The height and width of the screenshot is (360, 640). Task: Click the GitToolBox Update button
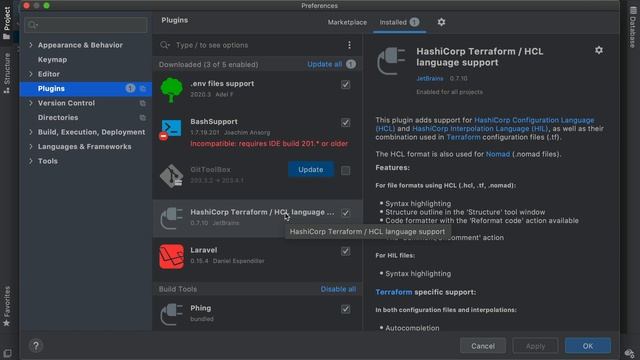tap(311, 169)
